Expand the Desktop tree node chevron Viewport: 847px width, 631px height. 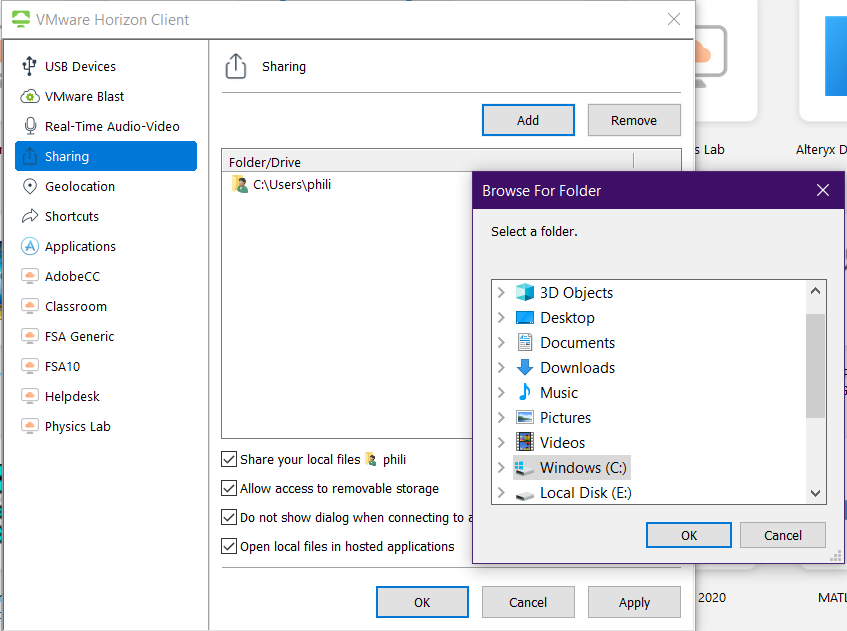pos(501,318)
